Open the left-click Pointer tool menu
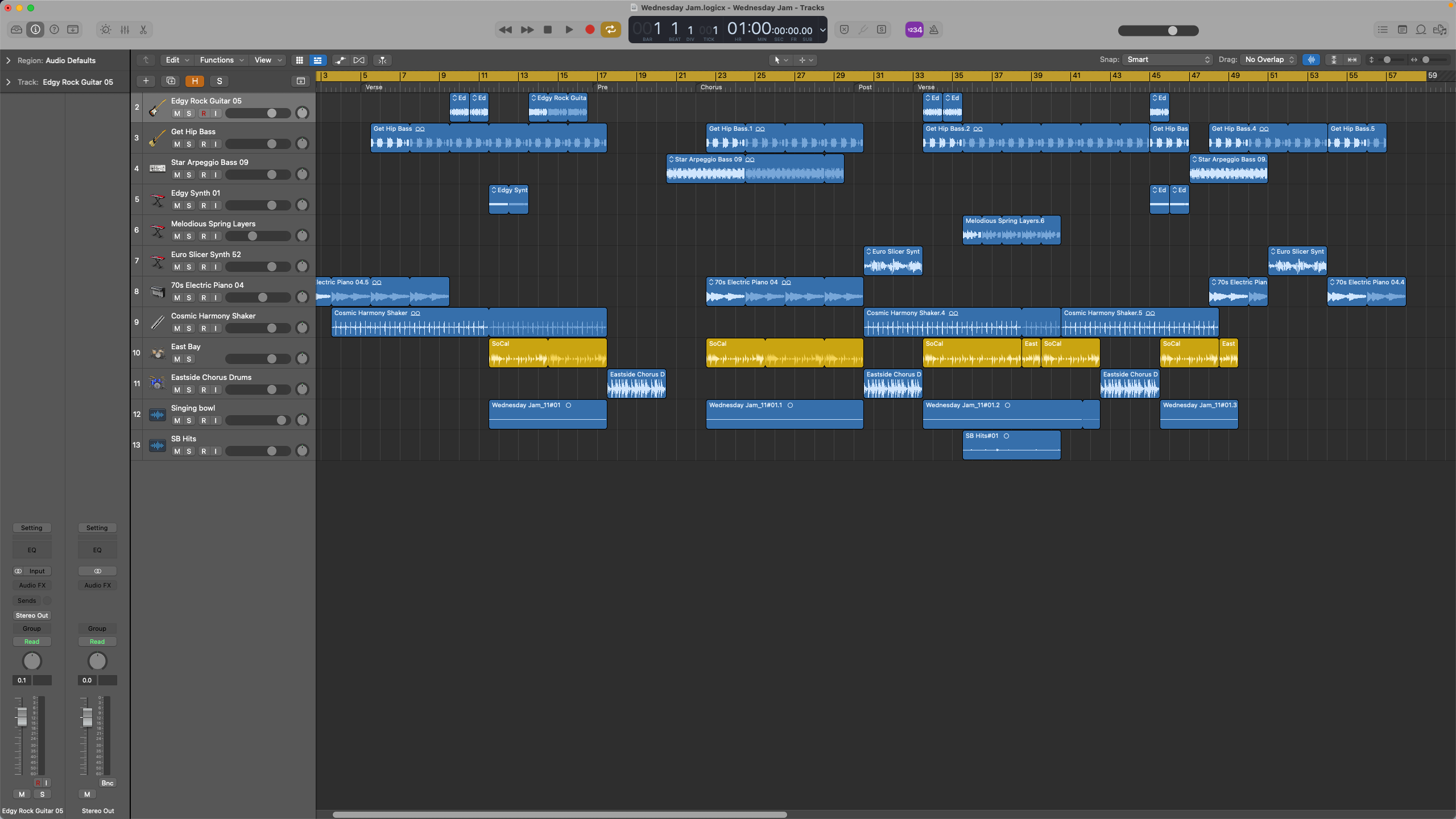The height and width of the screenshot is (819, 1456). click(780, 60)
